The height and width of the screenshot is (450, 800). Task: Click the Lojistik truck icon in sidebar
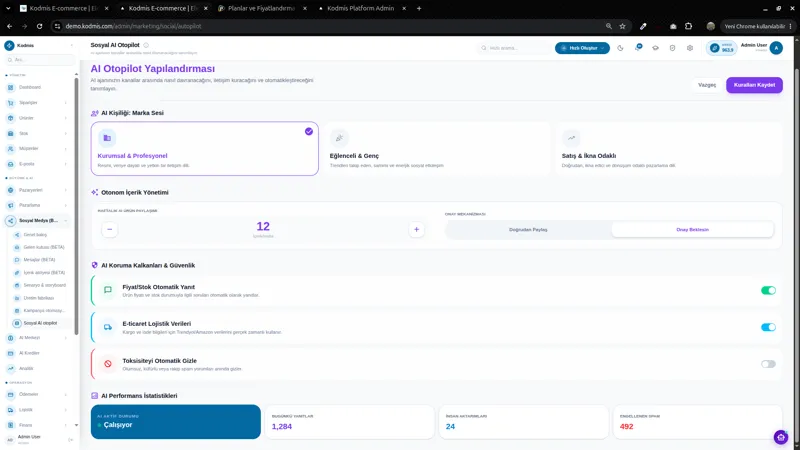[10, 410]
